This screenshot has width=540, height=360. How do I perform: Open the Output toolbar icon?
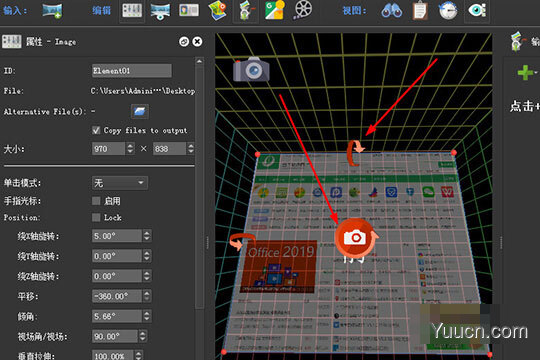tap(246, 11)
